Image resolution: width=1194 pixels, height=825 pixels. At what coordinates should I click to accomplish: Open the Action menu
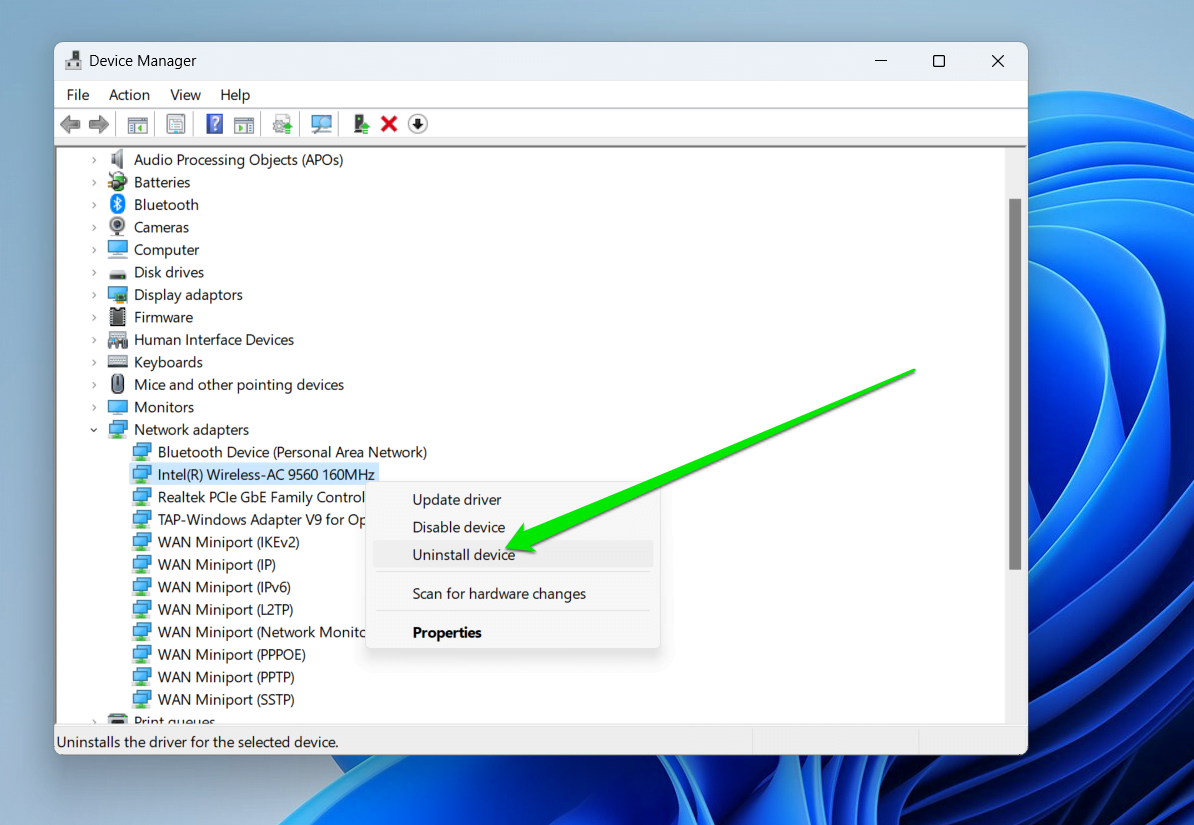coord(129,95)
